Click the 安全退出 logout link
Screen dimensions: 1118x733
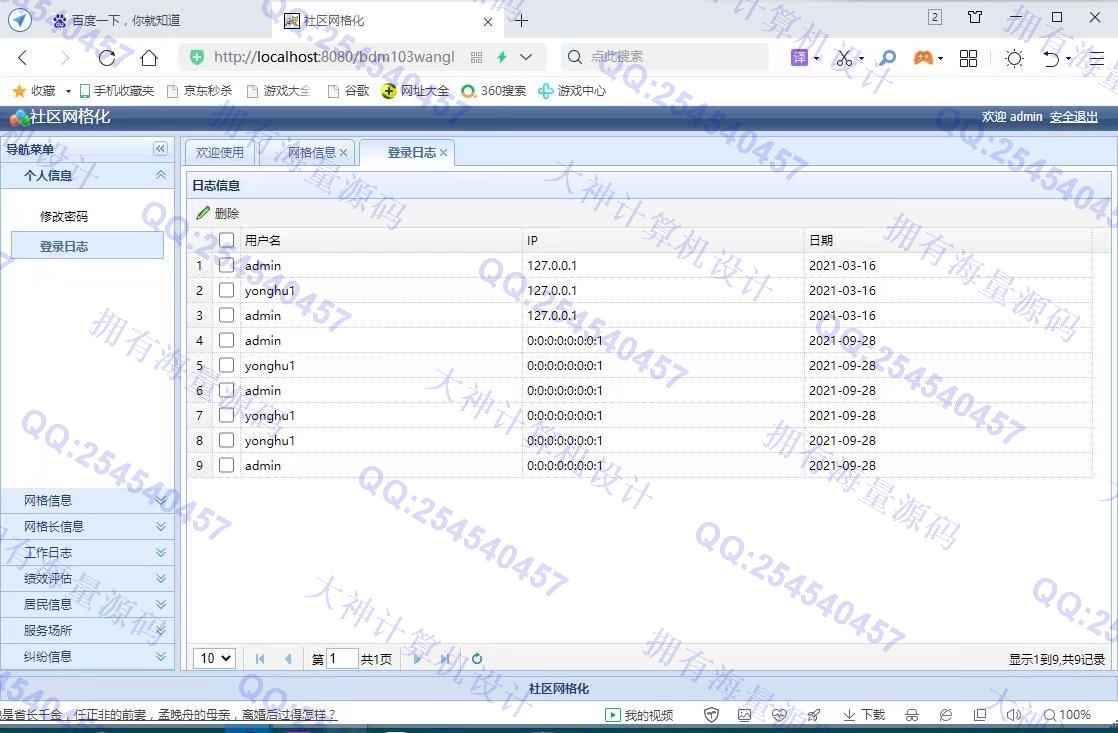pos(1073,116)
